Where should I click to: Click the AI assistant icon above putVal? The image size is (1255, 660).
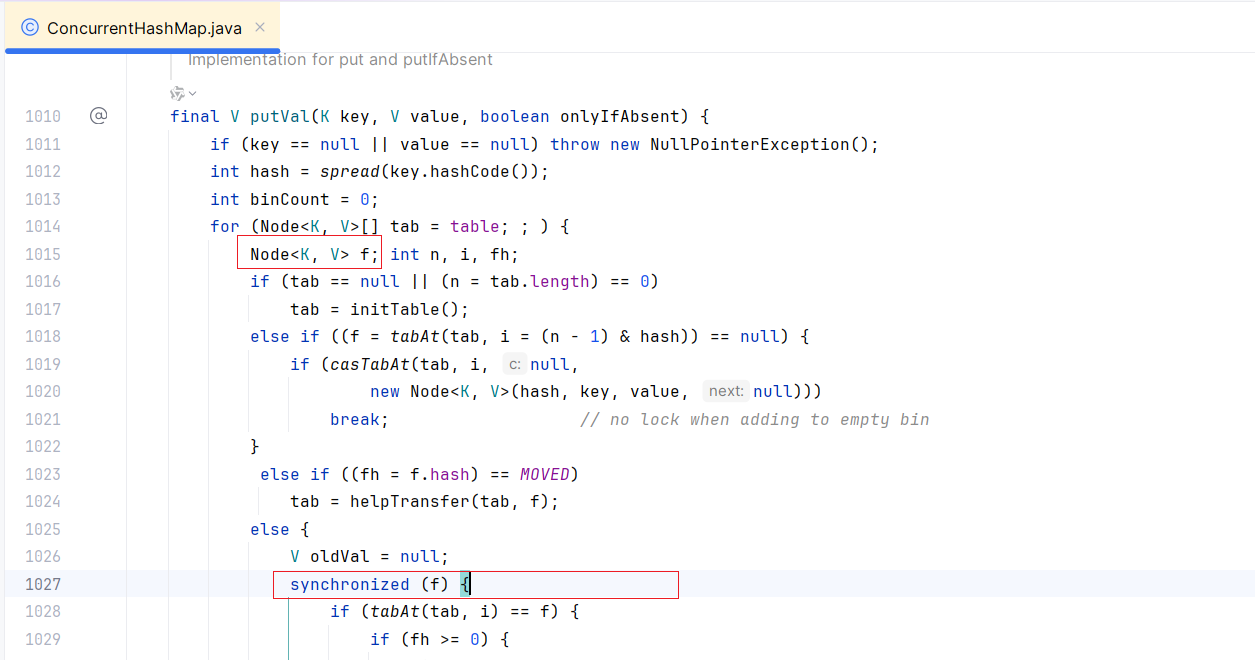click(x=177, y=93)
